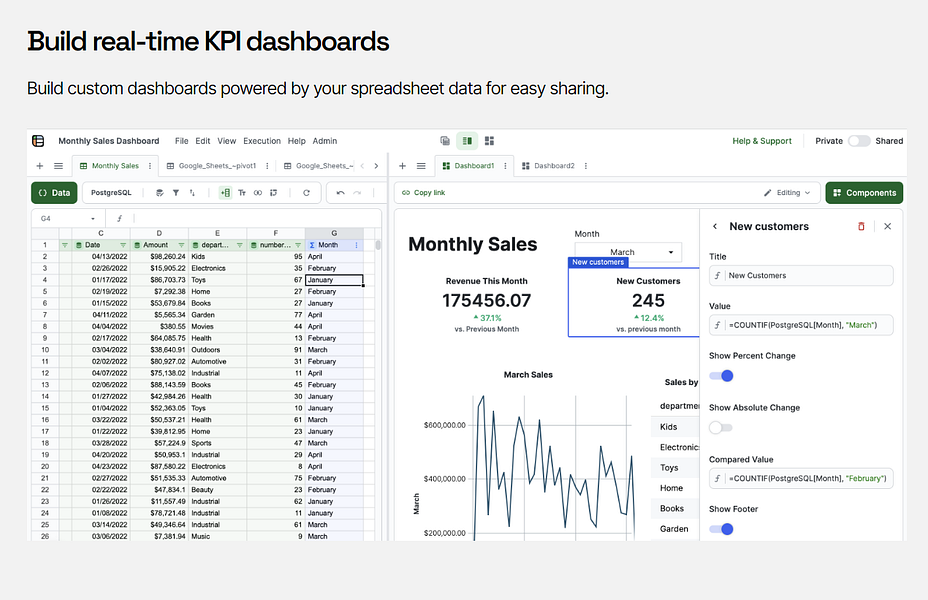Add a new sheet with the left plus icon
Image resolution: width=928 pixels, height=600 pixels.
point(40,166)
